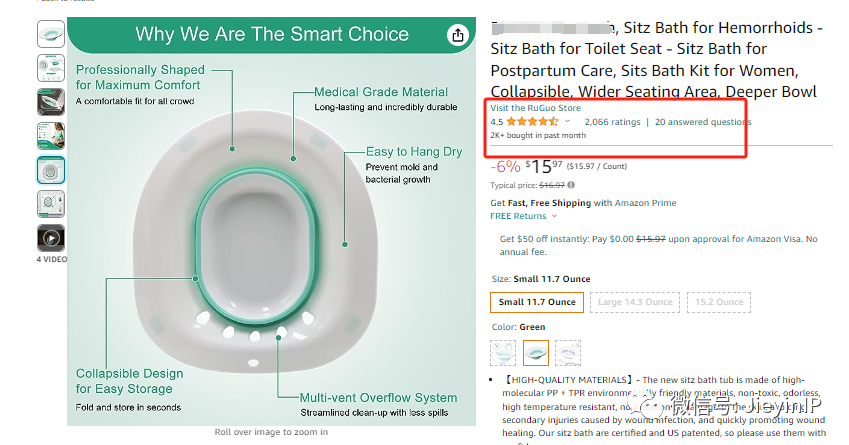Choose the third color swatch option
This screenshot has height=445, width=849.
pos(568,353)
